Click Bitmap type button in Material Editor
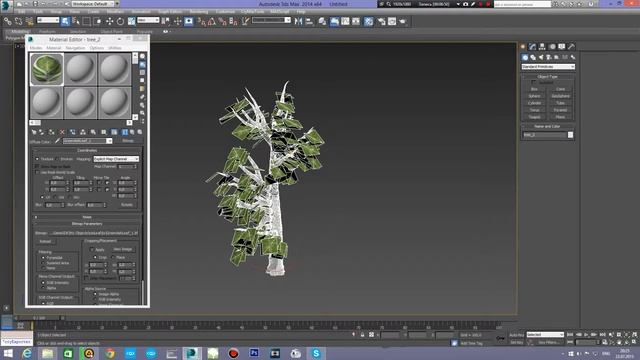This screenshot has width=640, height=360. tap(128, 141)
